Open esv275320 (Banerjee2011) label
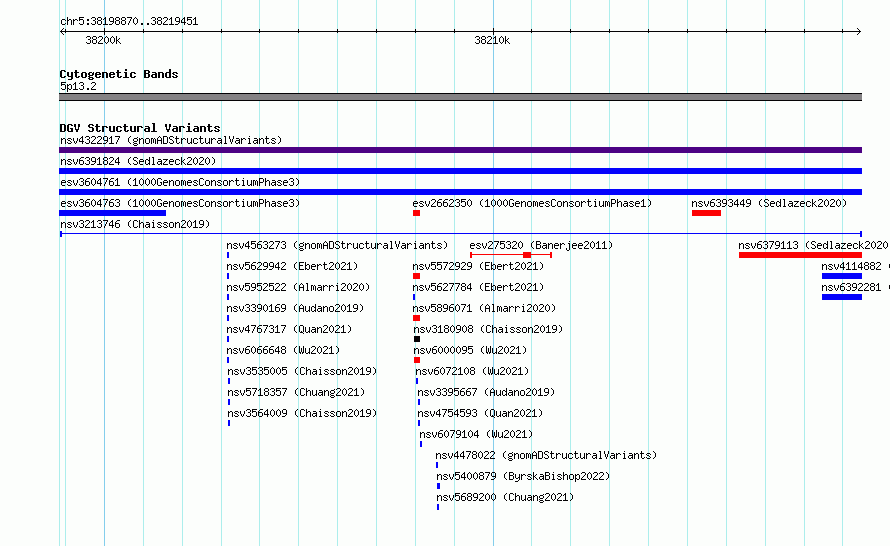890x546 pixels. click(541, 245)
